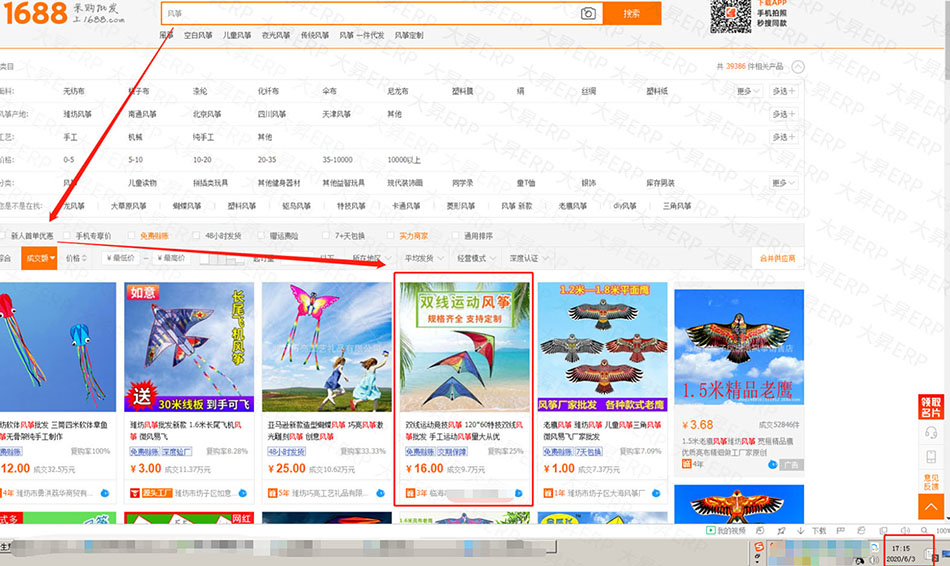Select the 价格 sort tab
The width and height of the screenshot is (950, 566).
tap(75, 258)
